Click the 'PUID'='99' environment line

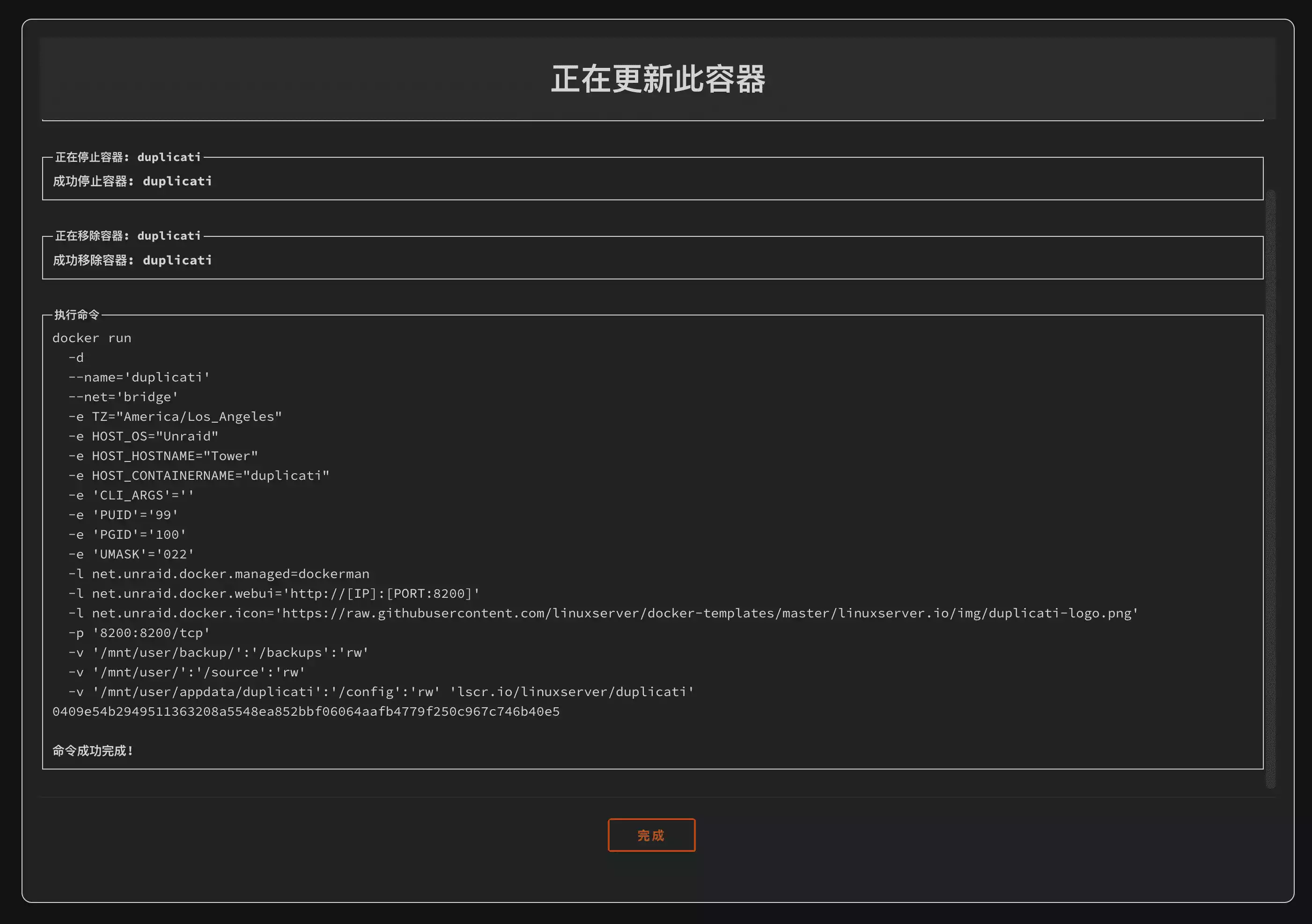(x=123, y=515)
